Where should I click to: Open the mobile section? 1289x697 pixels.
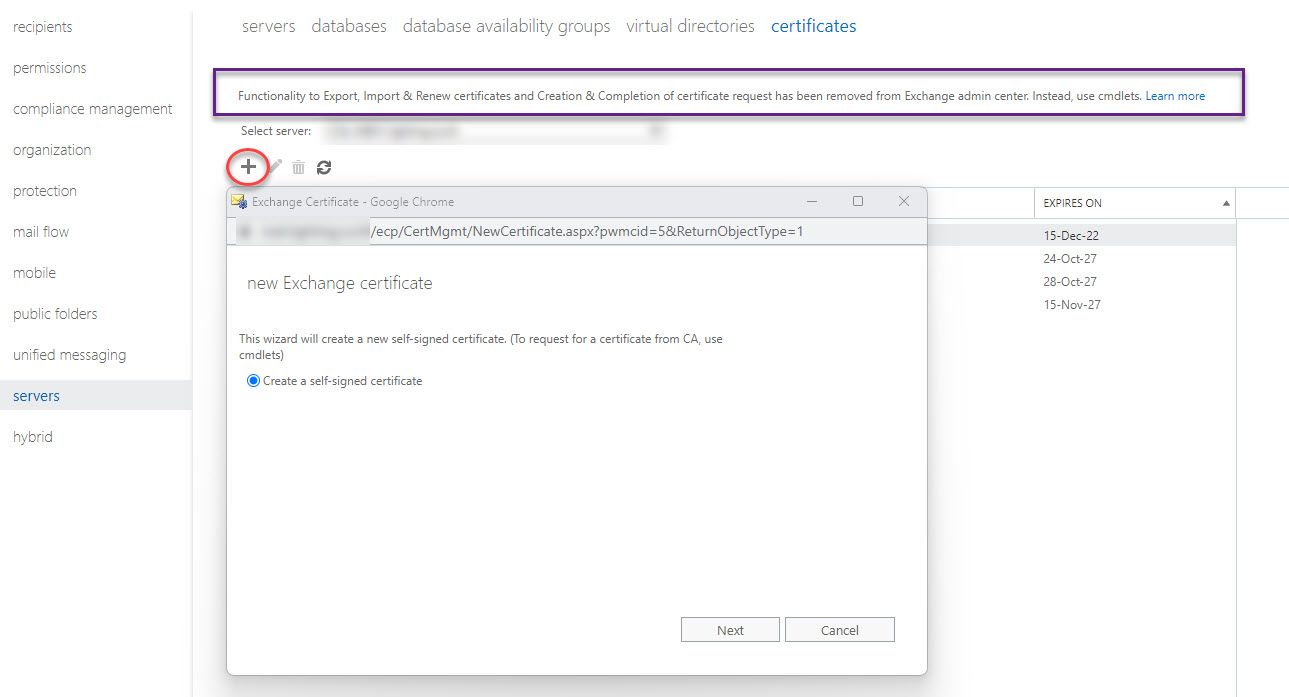(x=34, y=273)
